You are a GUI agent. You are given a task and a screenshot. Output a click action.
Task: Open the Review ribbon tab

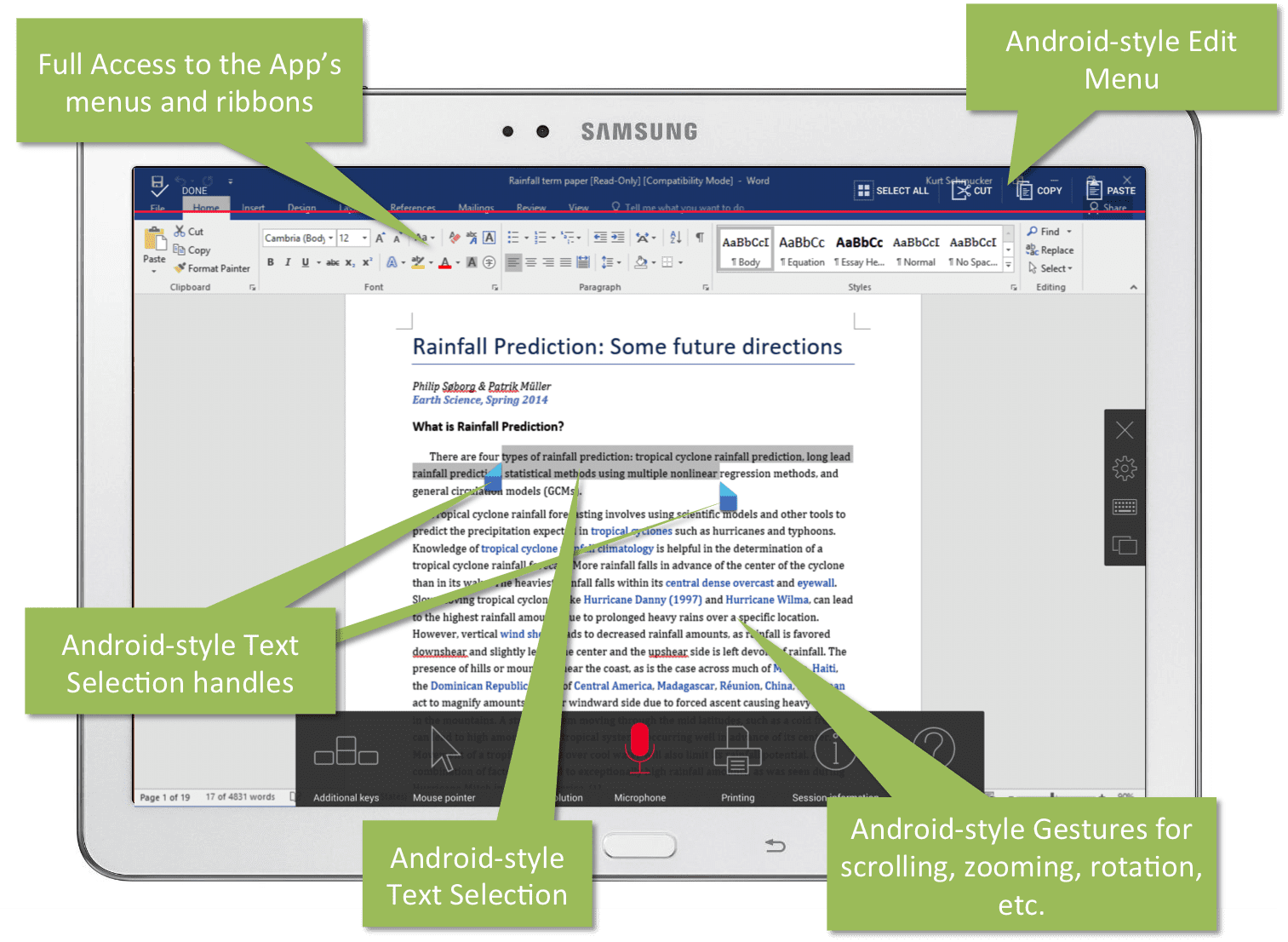tap(531, 208)
